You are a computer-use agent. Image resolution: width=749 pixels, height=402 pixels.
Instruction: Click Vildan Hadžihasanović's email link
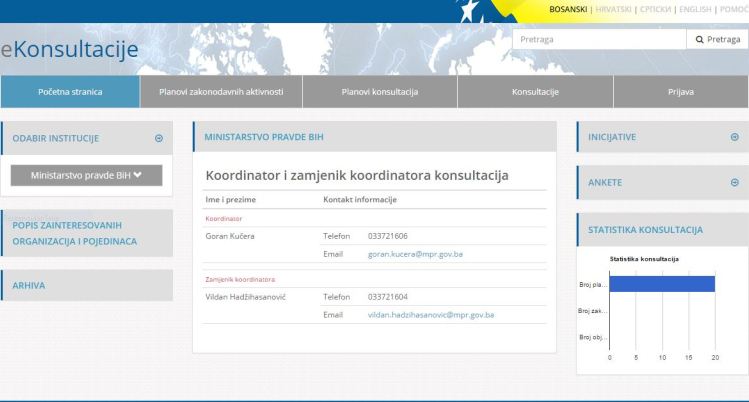[x=430, y=315]
